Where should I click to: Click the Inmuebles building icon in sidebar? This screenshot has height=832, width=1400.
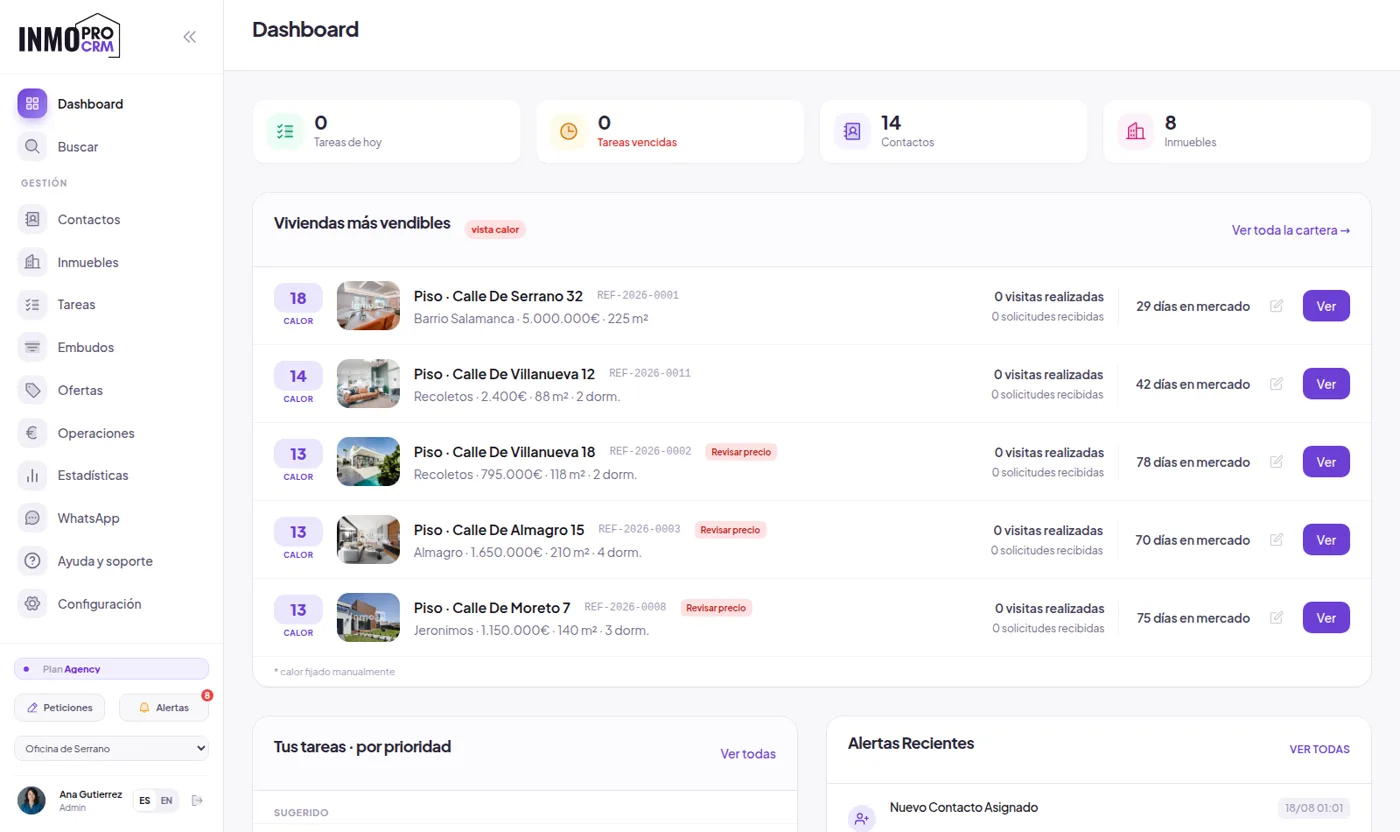(x=32, y=262)
